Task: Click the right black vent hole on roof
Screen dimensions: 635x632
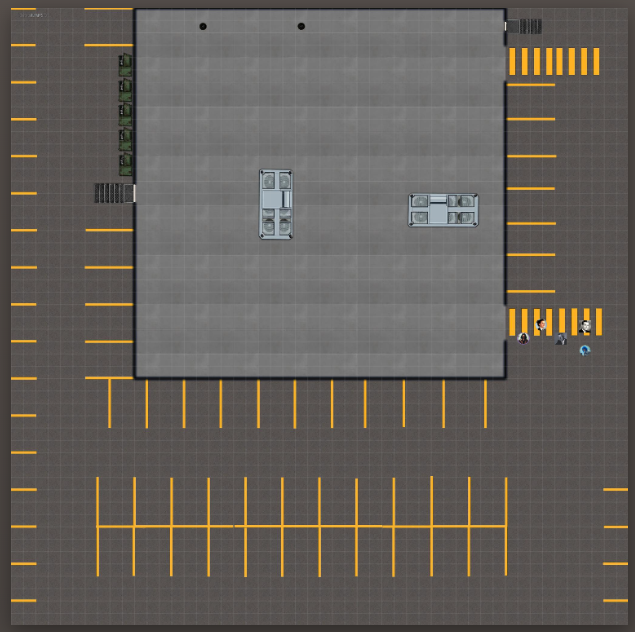Action: tap(301, 26)
